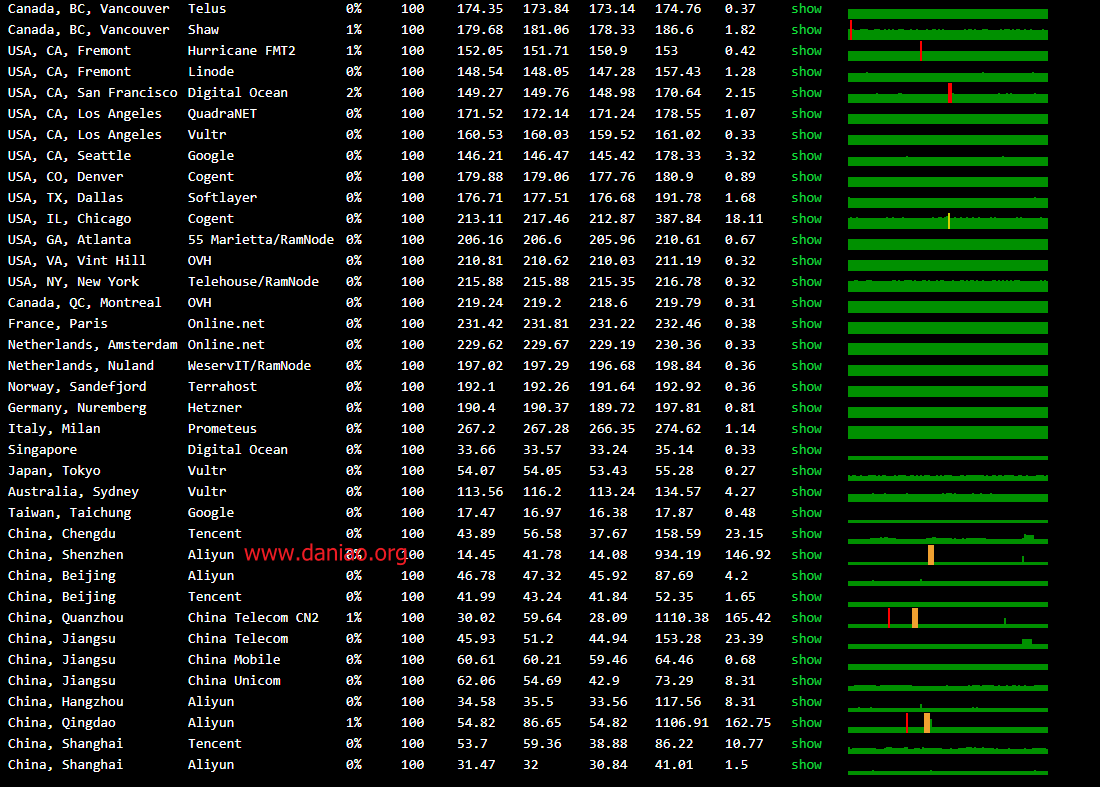Viewport: 1100px width, 787px height.
Task: Select text 'WeservIT/RamNode'
Action: click(x=249, y=365)
